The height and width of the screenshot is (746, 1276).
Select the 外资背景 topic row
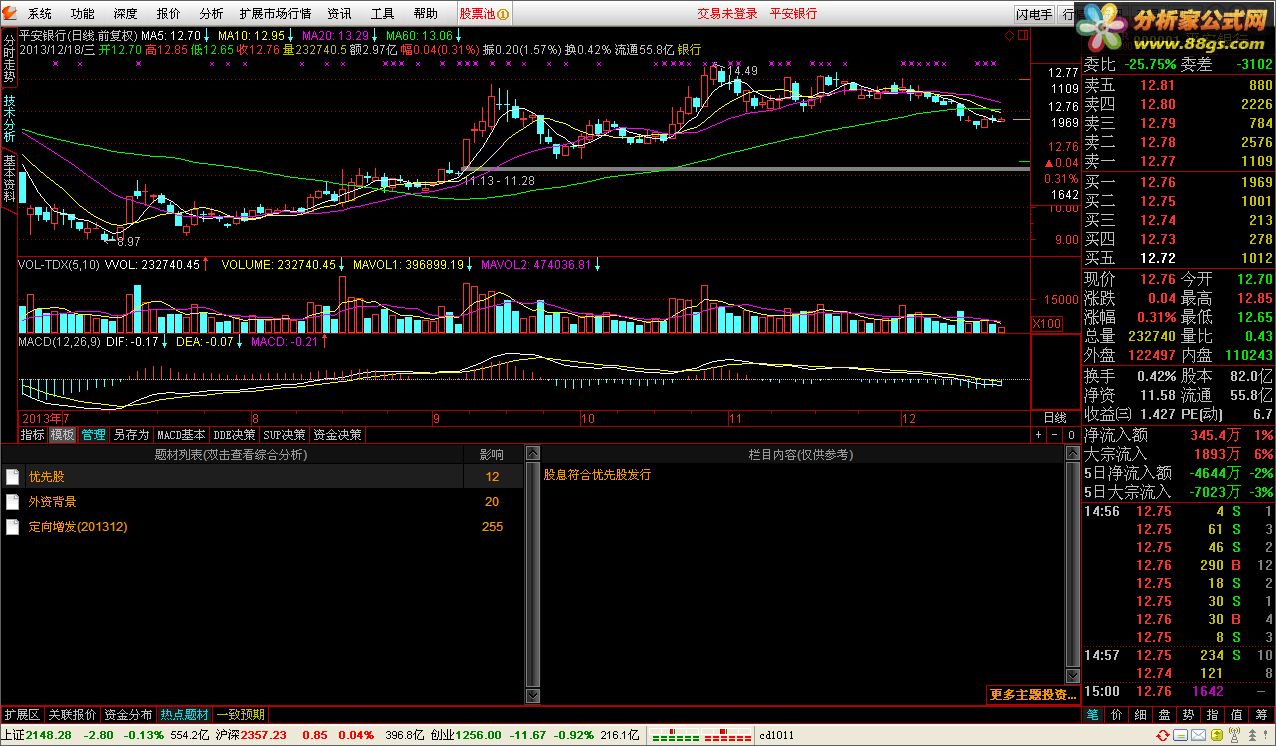coord(262,502)
